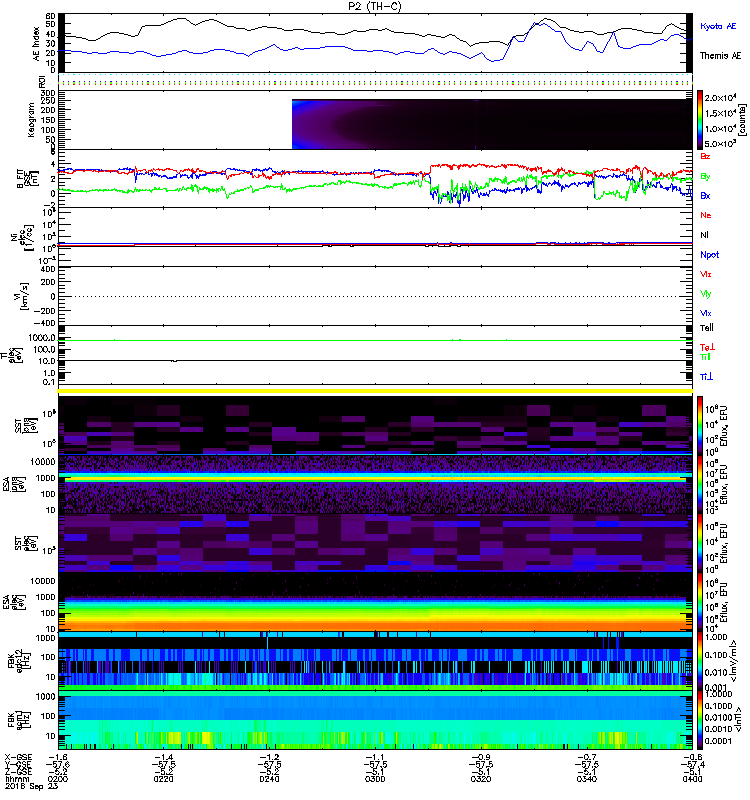The width and height of the screenshot is (750, 800).
Task: Click the blue Npot legend label
Action: click(710, 255)
